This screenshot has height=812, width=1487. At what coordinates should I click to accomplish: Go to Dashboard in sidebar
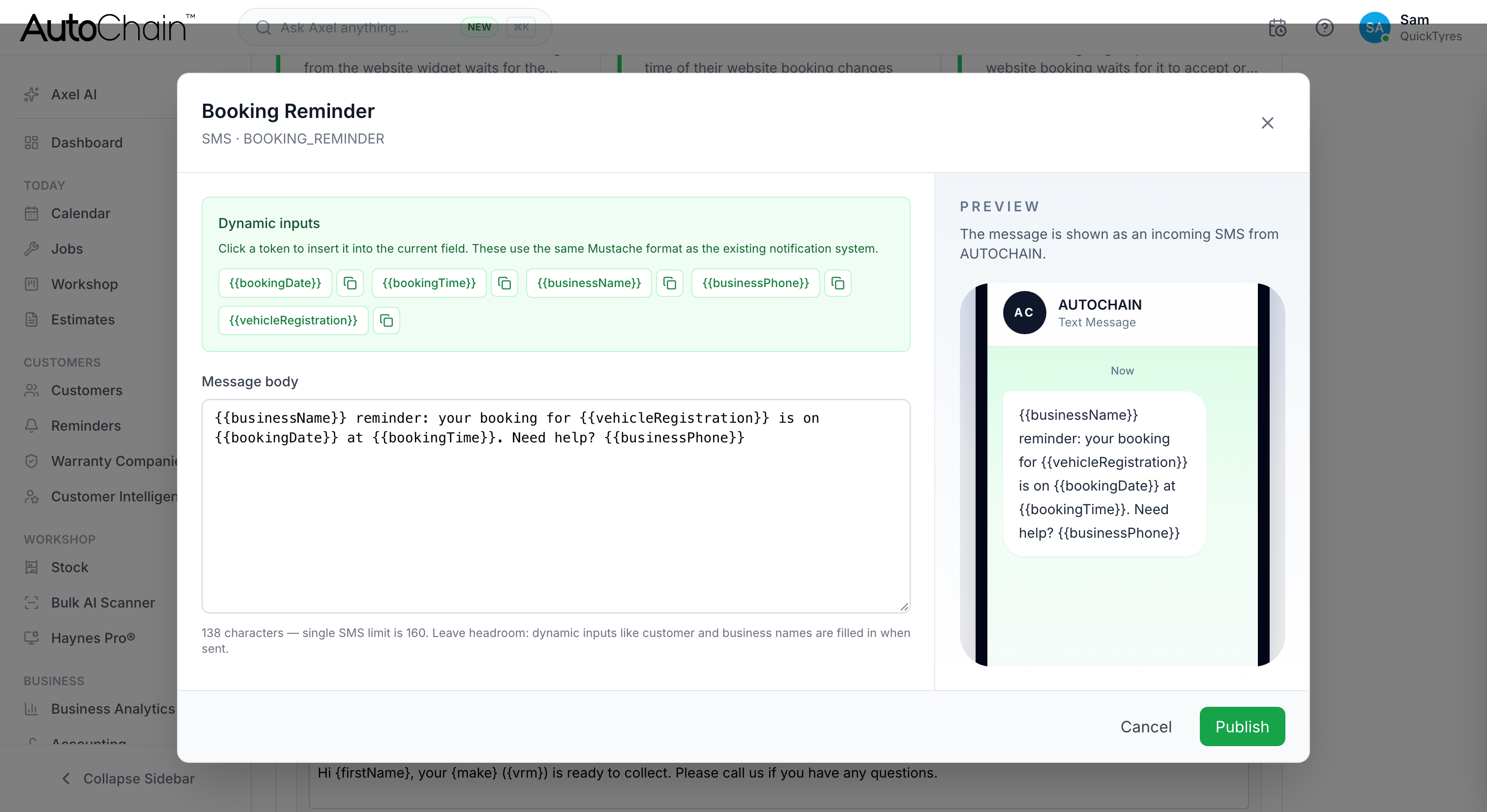73,143
